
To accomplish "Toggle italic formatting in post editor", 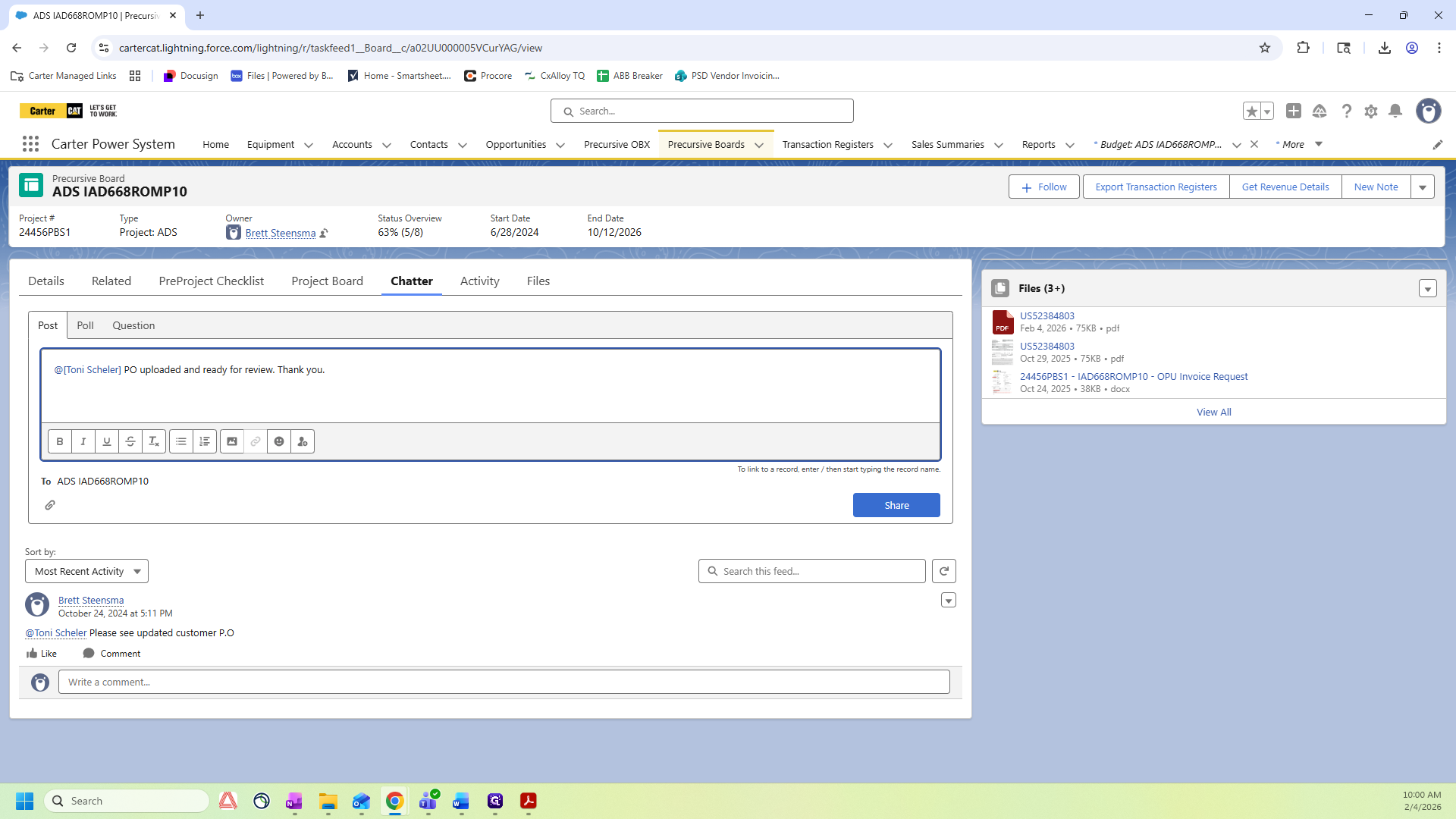I will pos(83,441).
